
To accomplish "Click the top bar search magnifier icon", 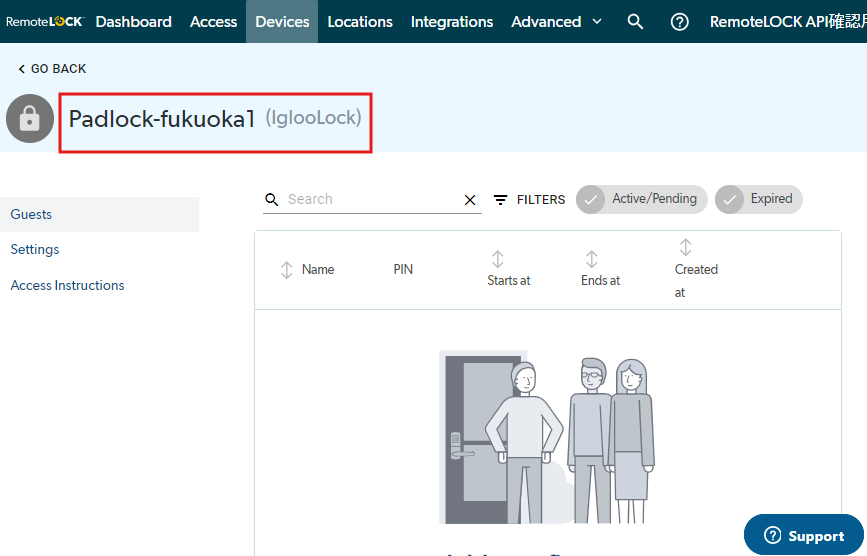I will (x=635, y=22).
